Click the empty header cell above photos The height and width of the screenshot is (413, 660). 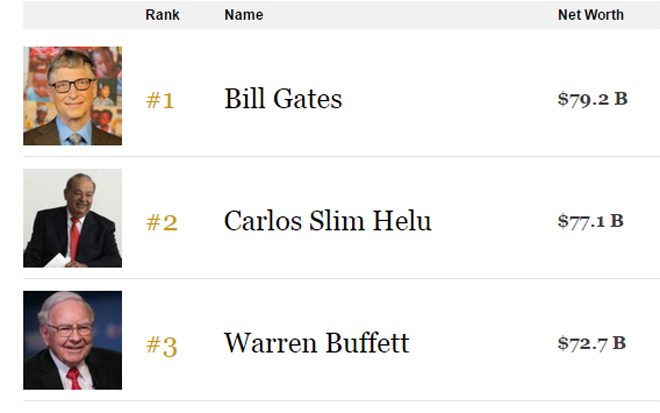pos(72,15)
